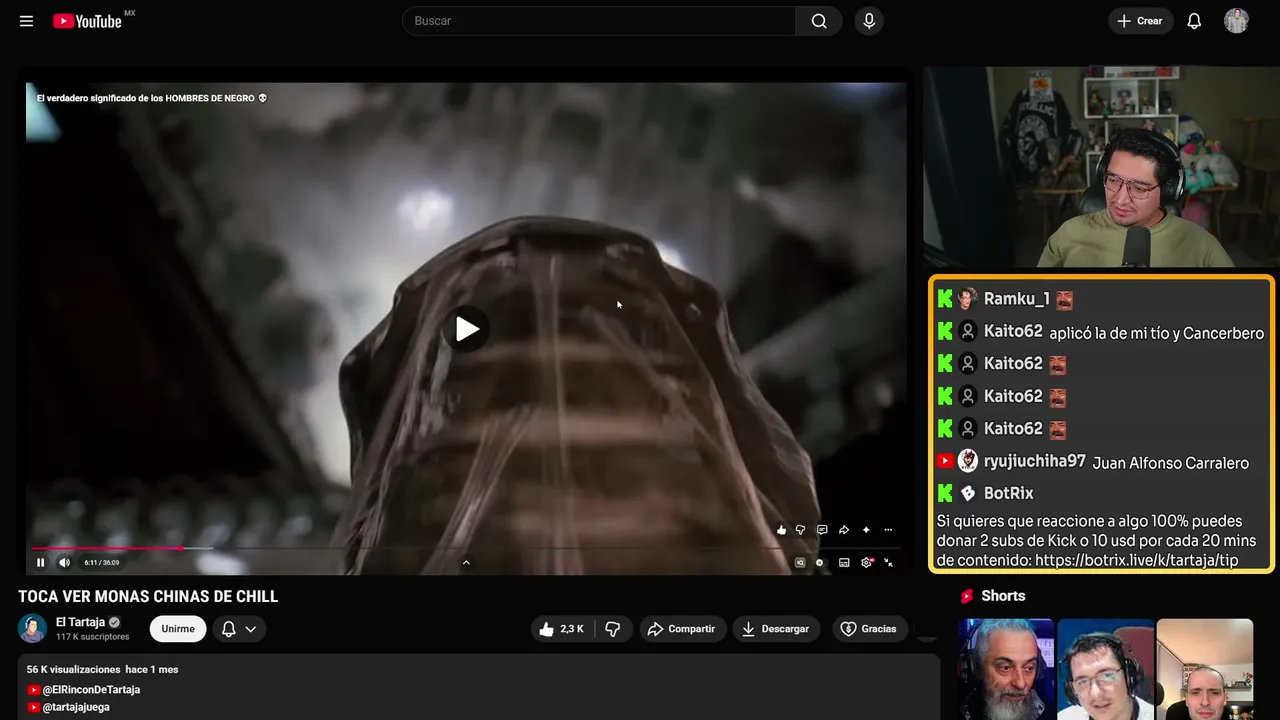Open the subscription notification bell dropdown
The width and height of the screenshot is (1280, 720).
239,629
